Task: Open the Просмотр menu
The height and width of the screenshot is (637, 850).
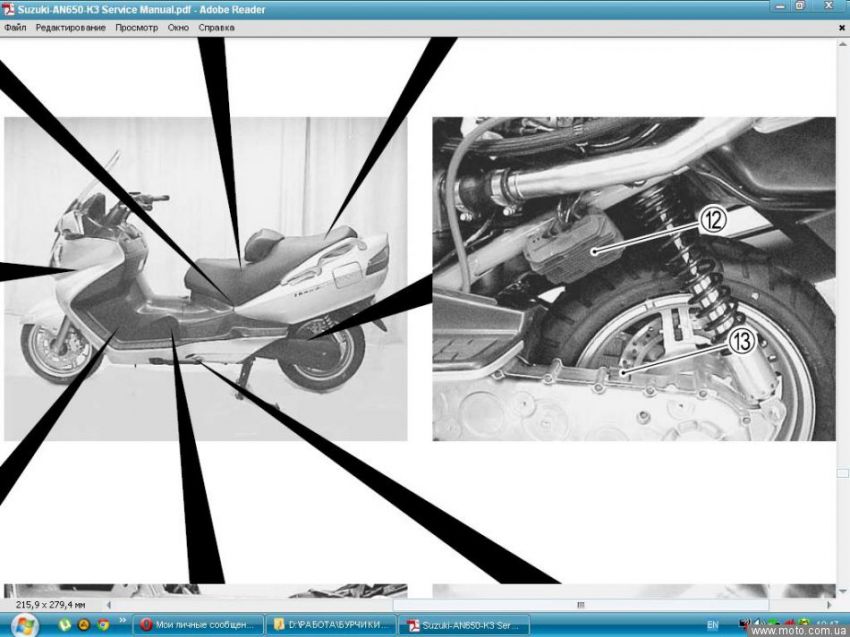Action: click(137, 28)
